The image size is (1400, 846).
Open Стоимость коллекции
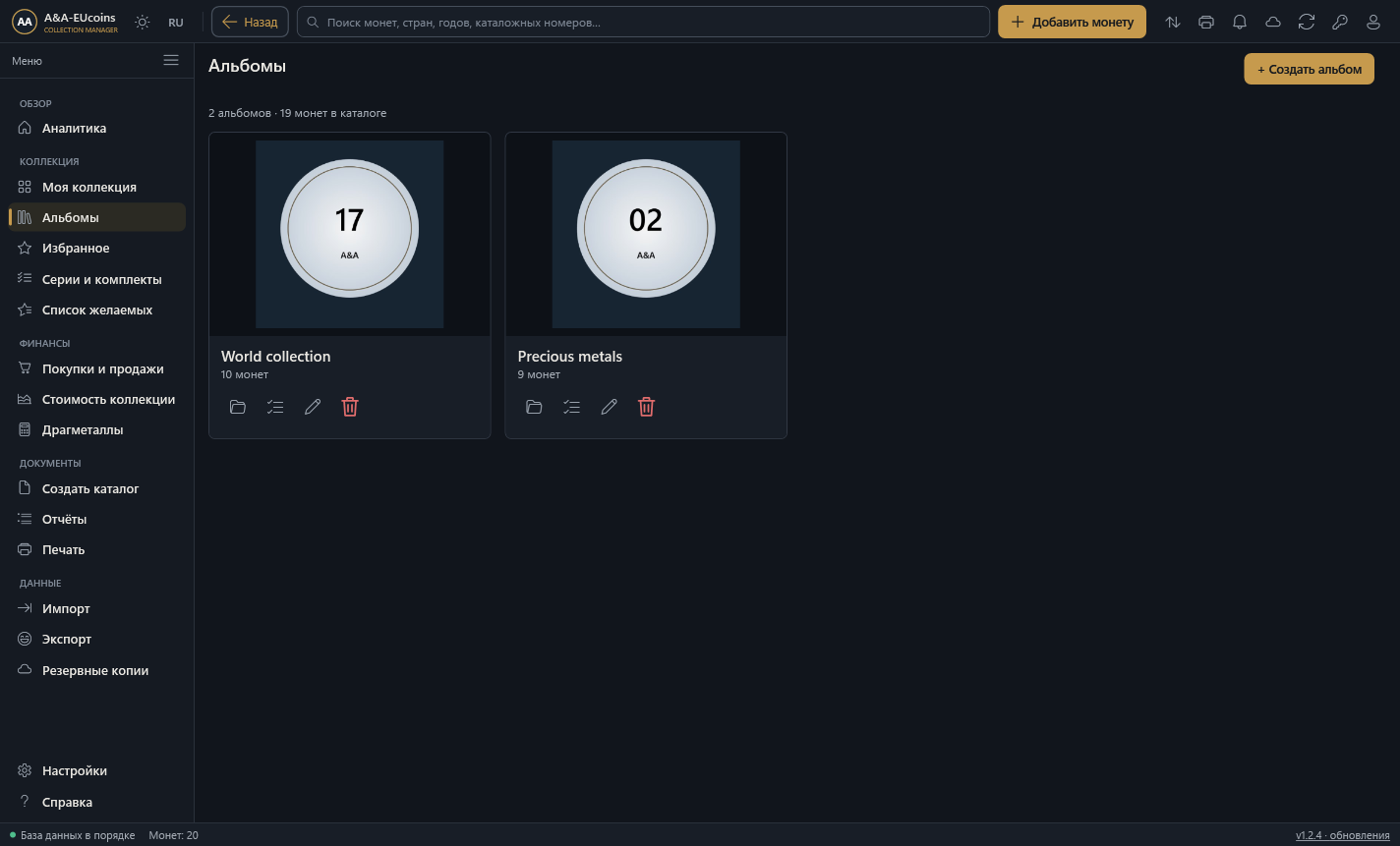click(97, 399)
